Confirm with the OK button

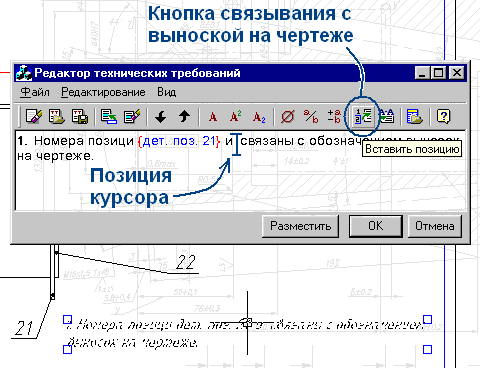tap(376, 226)
